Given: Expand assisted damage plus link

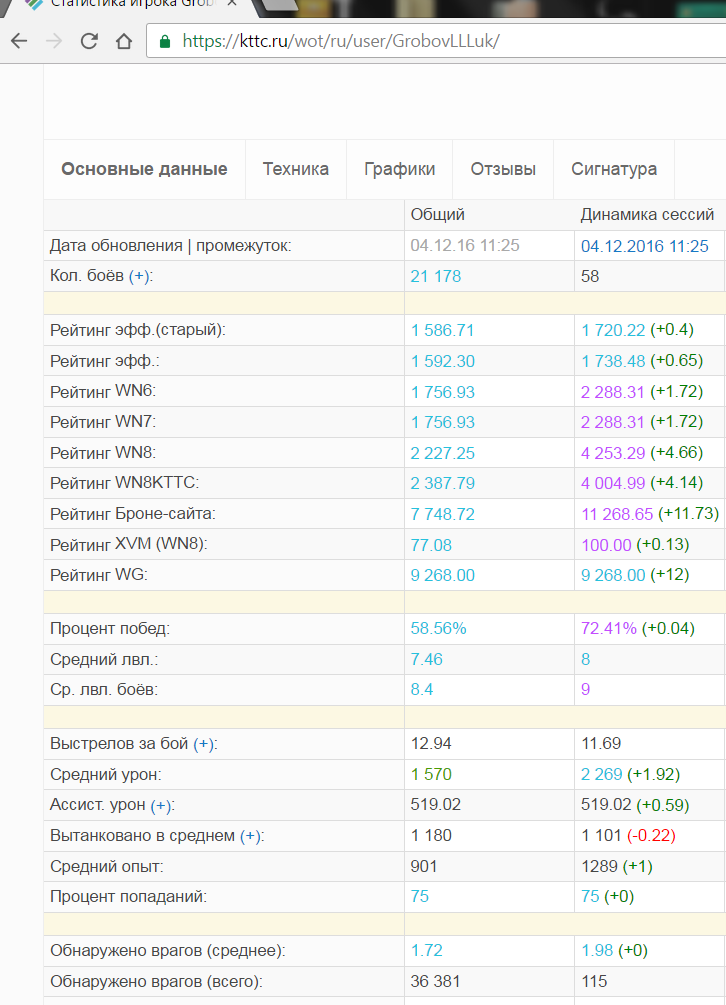Looking at the screenshot, I should tap(161, 805).
